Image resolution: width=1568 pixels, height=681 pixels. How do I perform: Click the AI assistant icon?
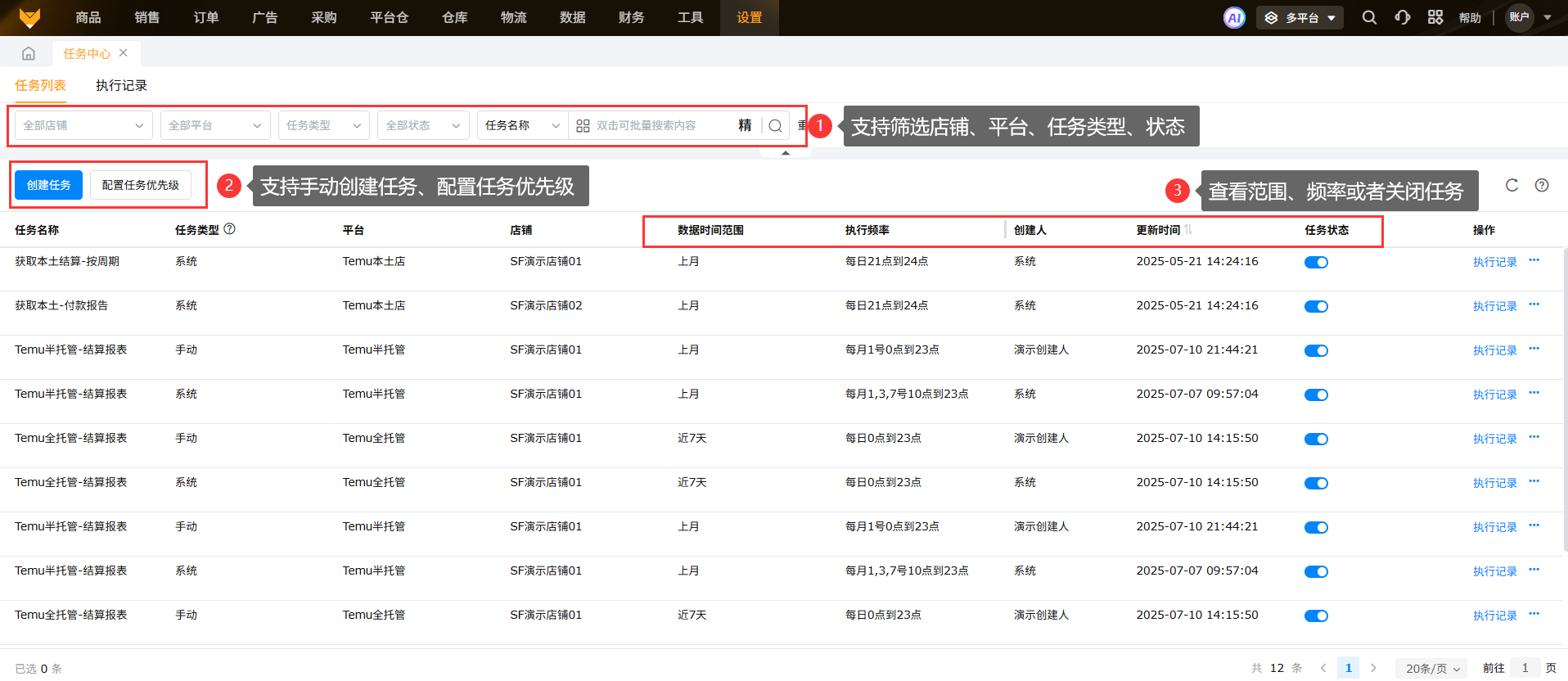(x=1234, y=18)
